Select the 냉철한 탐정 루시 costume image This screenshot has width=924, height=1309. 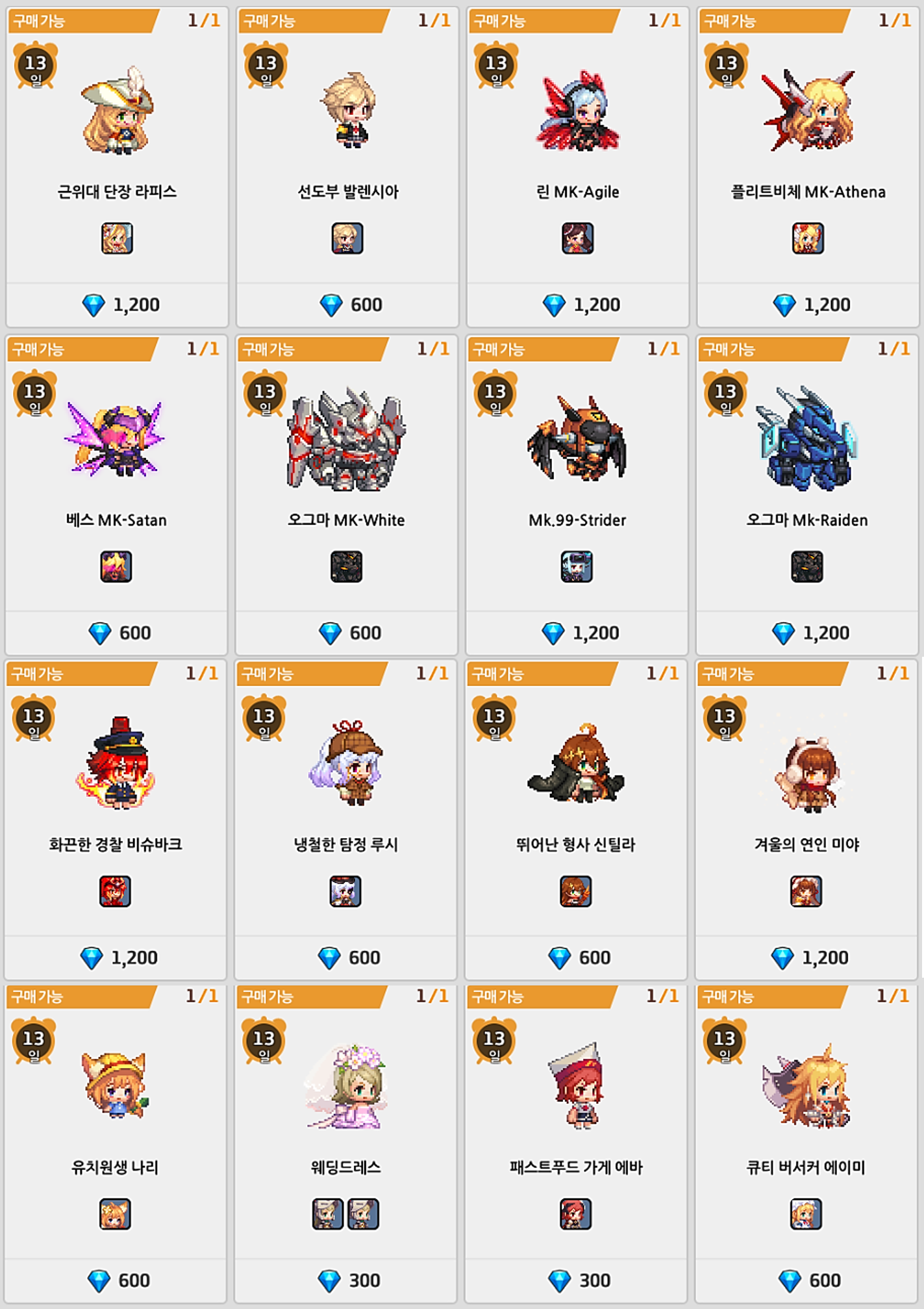coord(346,763)
